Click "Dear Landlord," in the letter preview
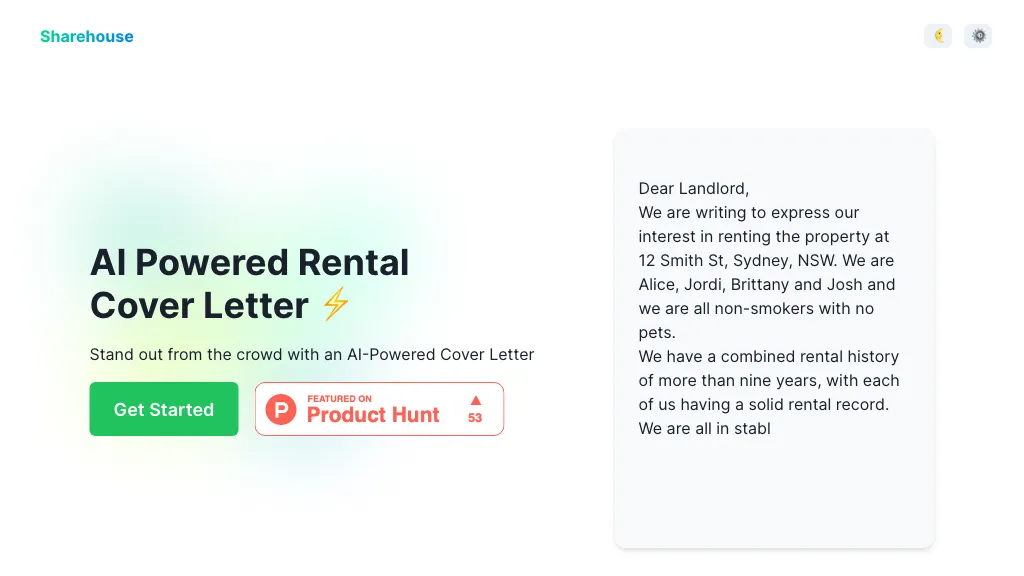 (693, 188)
